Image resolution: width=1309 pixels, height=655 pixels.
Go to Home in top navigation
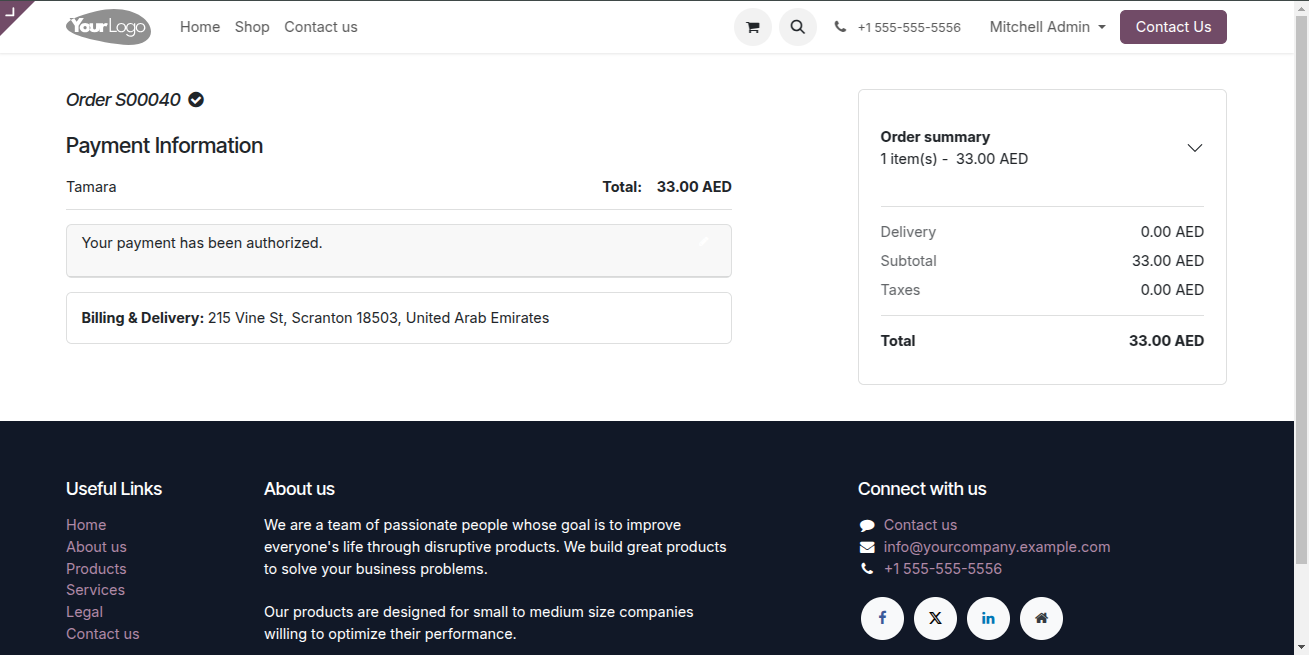pos(200,27)
